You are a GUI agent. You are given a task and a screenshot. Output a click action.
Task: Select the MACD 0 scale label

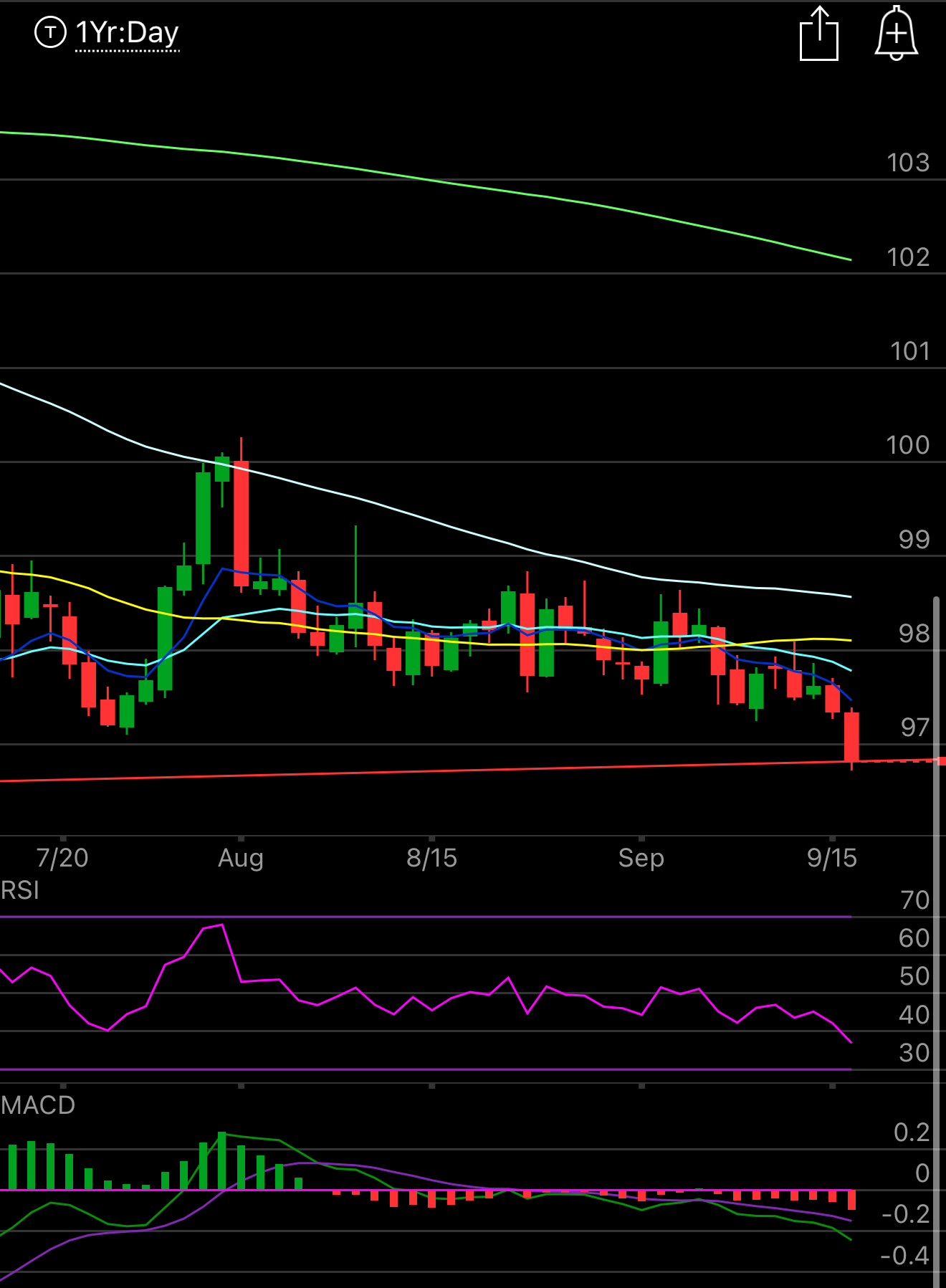coord(922,1173)
